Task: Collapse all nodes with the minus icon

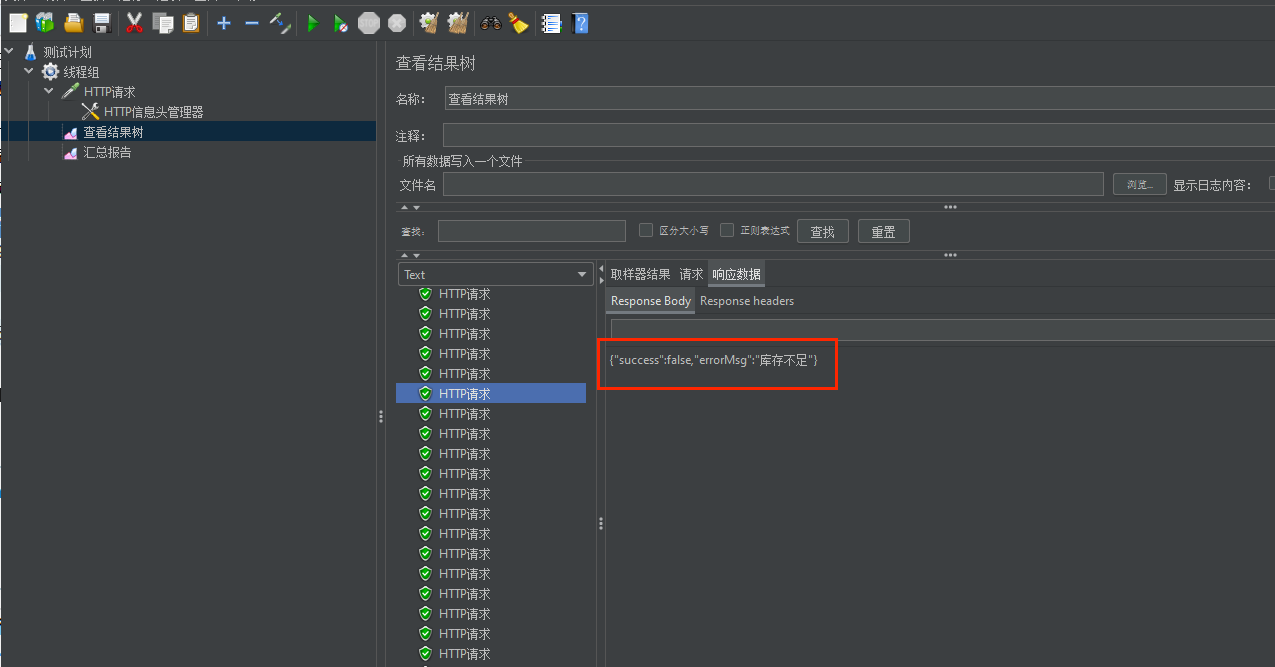Action: pyautogui.click(x=252, y=22)
